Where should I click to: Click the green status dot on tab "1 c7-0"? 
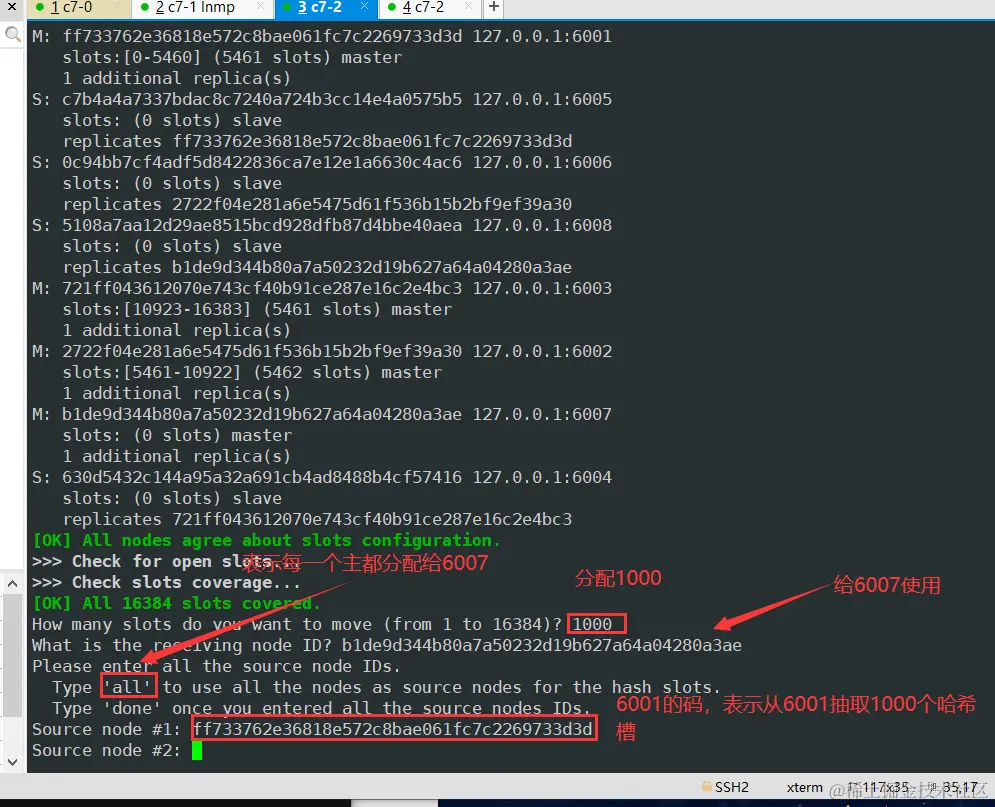tap(40, 8)
